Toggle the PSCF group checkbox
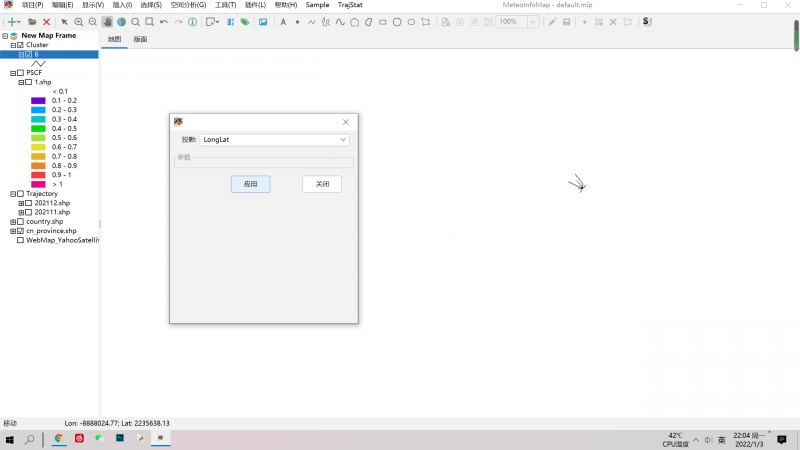 (x=21, y=73)
